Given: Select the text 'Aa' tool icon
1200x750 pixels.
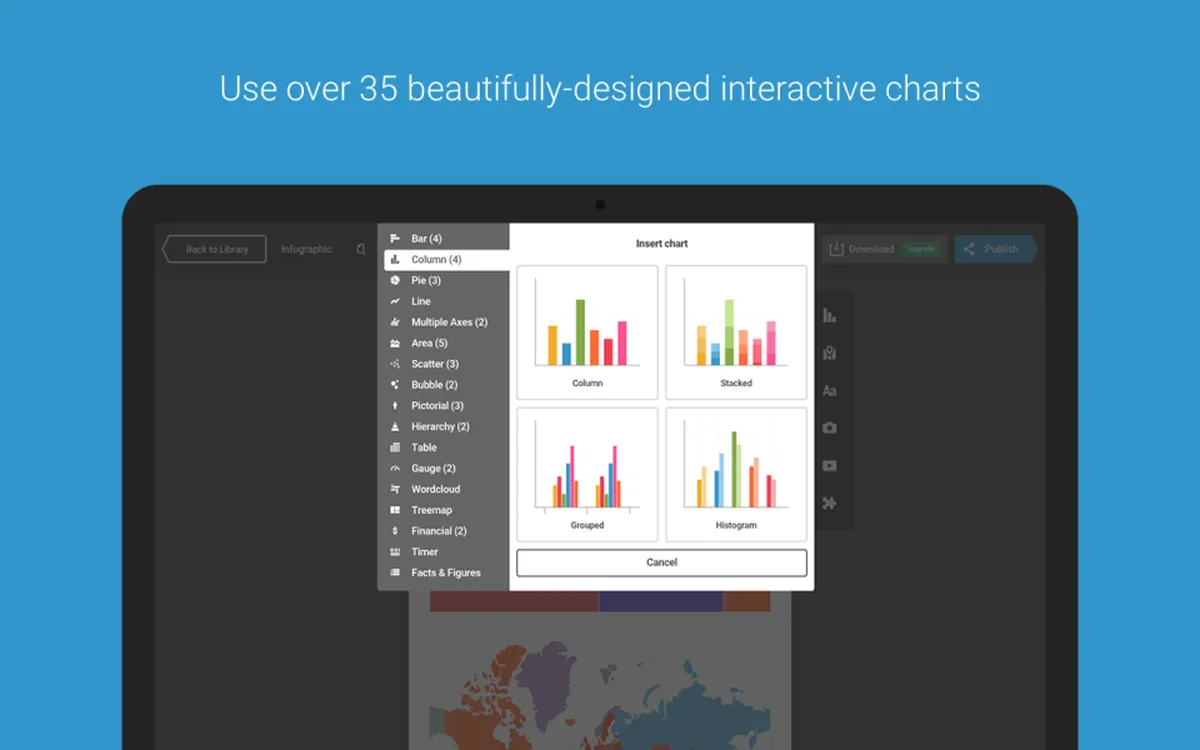Looking at the screenshot, I should click(829, 391).
